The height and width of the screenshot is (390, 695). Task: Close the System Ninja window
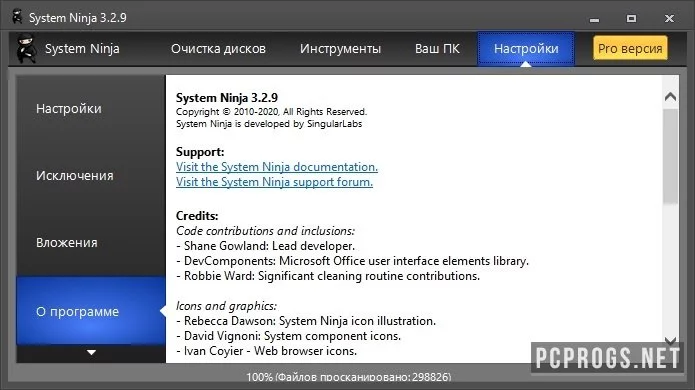(x=669, y=18)
